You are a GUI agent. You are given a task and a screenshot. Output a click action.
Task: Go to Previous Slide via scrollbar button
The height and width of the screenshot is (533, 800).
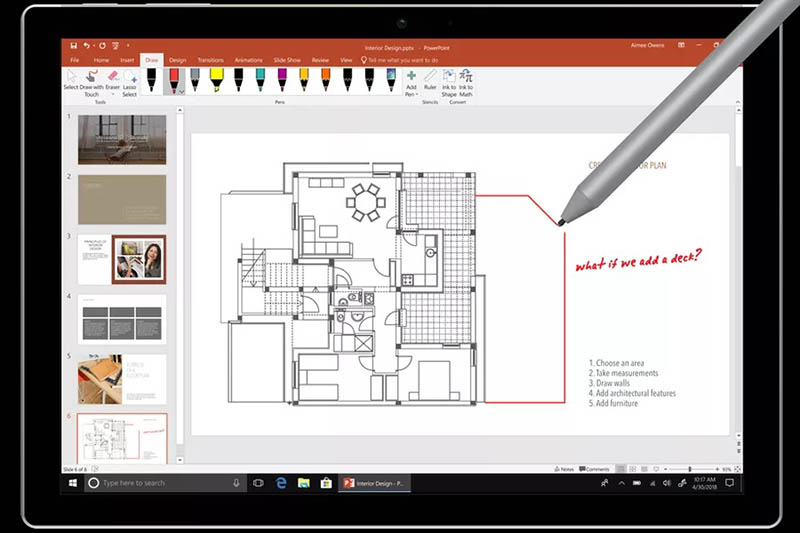coord(738,444)
